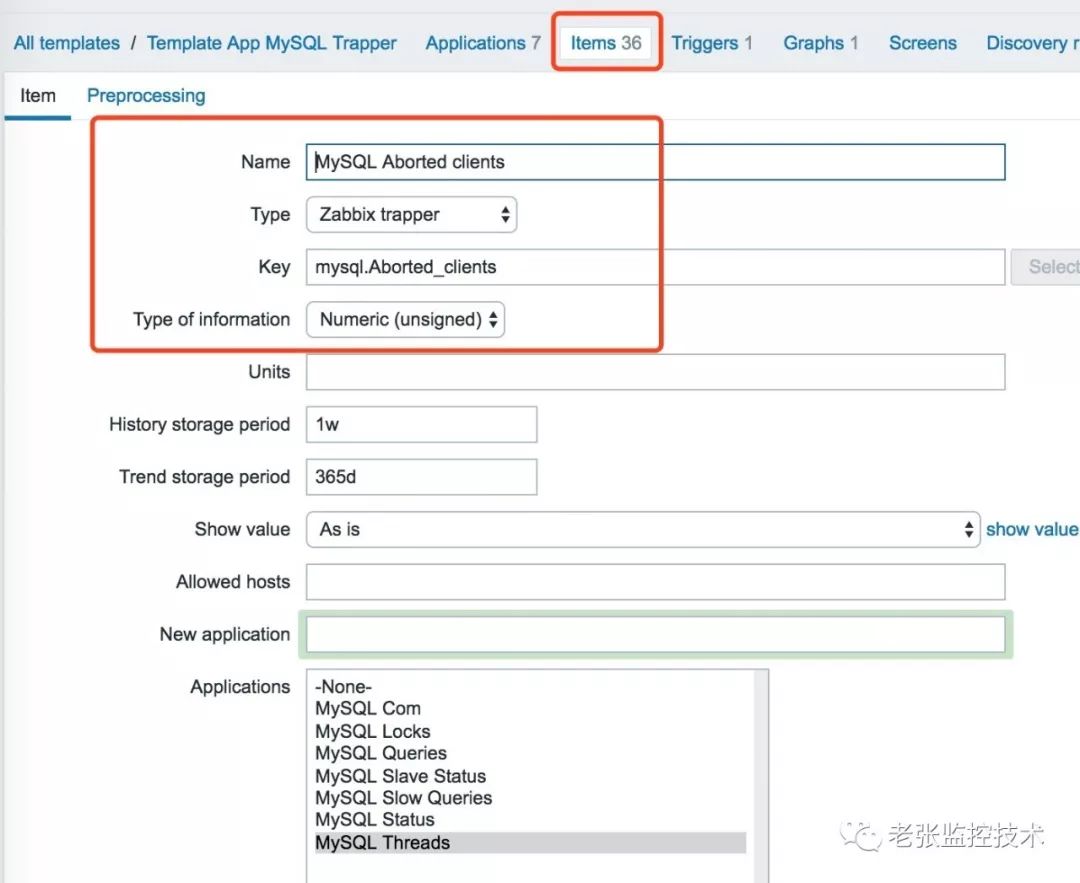
Task: Open the Items 36 tab
Action: tap(605, 43)
